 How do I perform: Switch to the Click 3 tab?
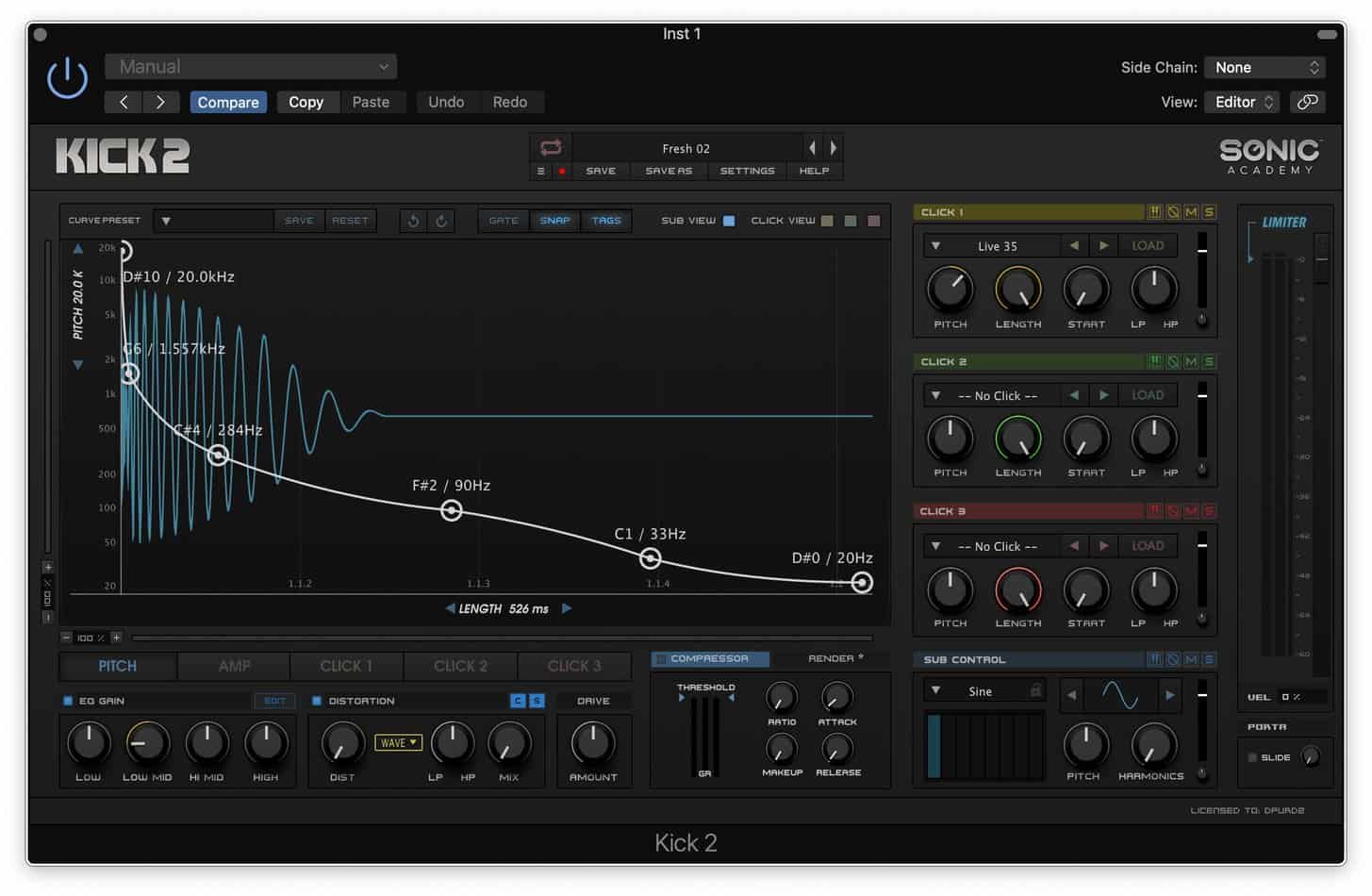(573, 666)
